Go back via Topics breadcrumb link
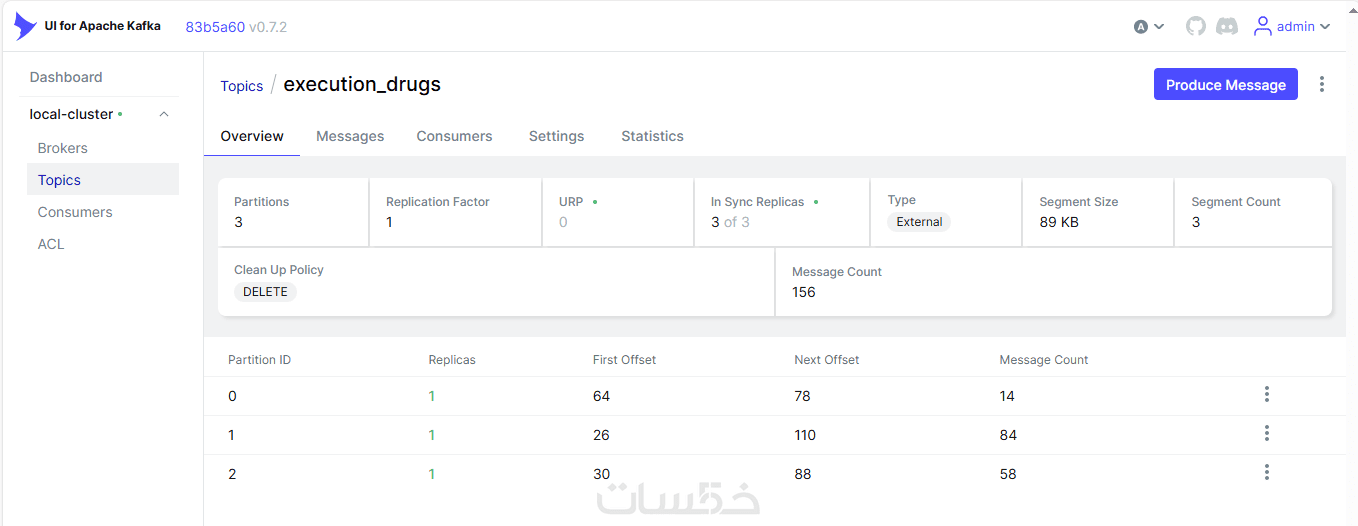Screen dimensions: 1358x526 click(x=242, y=86)
